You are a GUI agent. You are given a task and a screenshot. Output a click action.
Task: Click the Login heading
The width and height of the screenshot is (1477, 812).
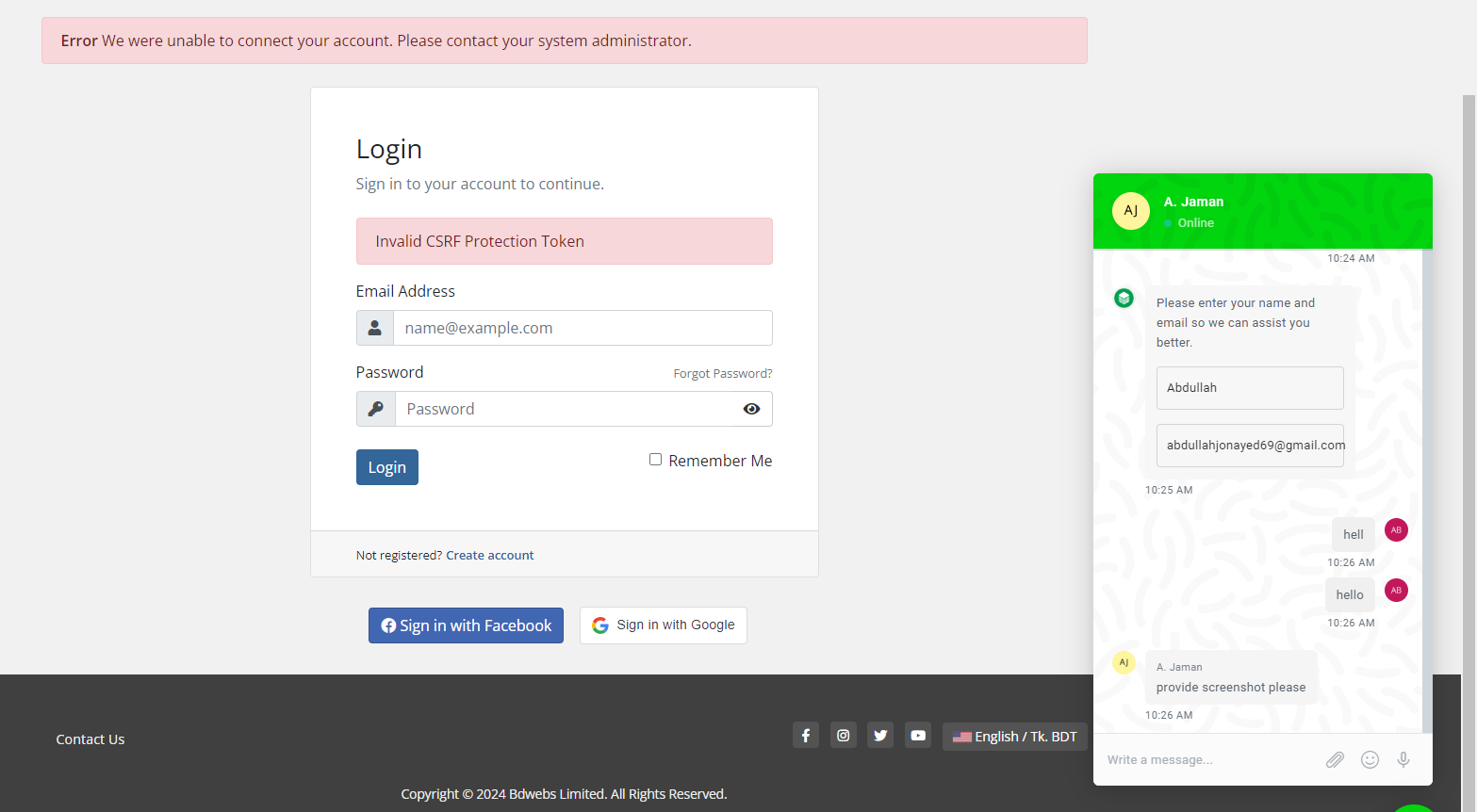(x=389, y=149)
